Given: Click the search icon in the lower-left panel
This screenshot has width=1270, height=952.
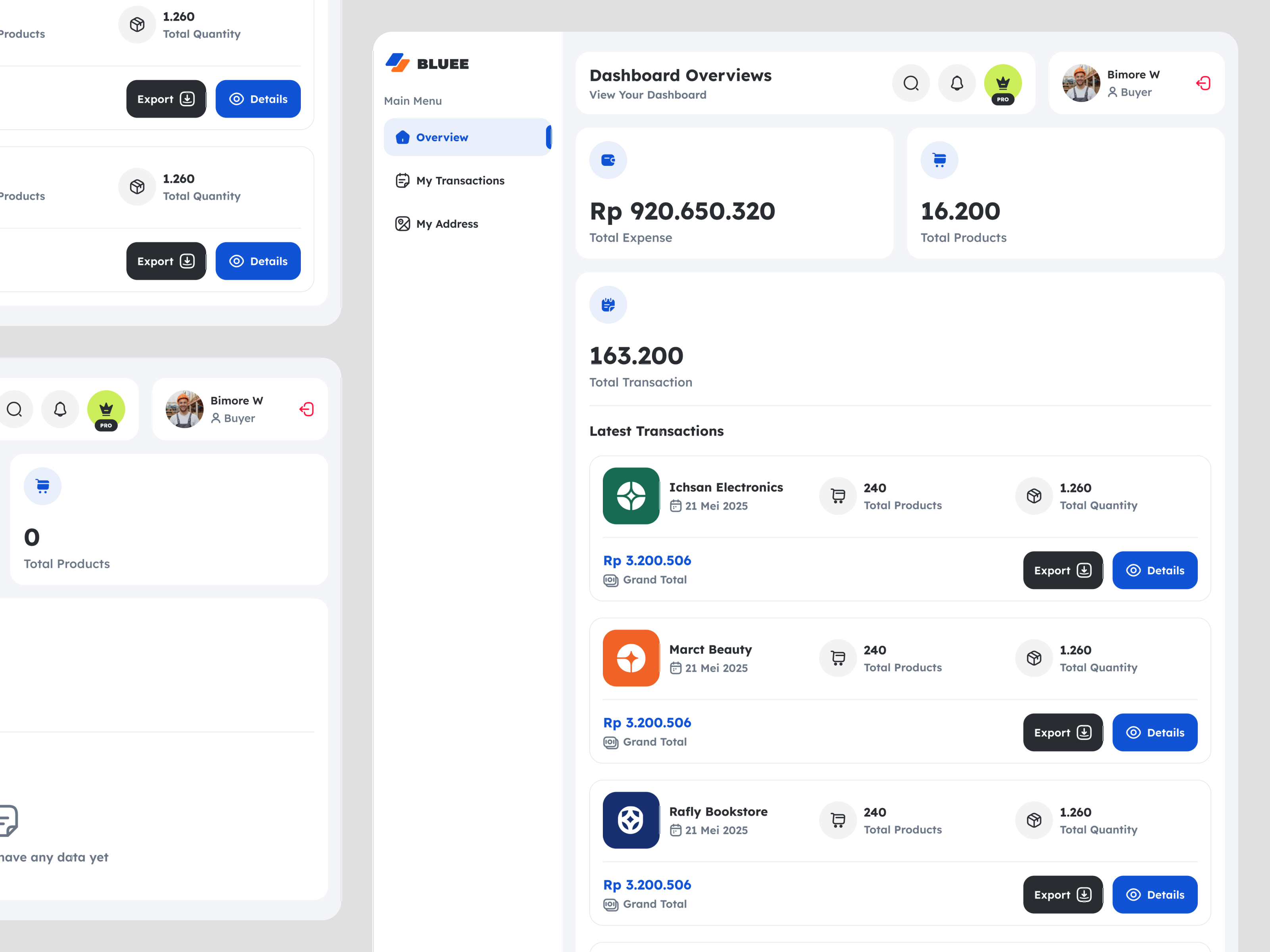Looking at the screenshot, I should [x=14, y=409].
